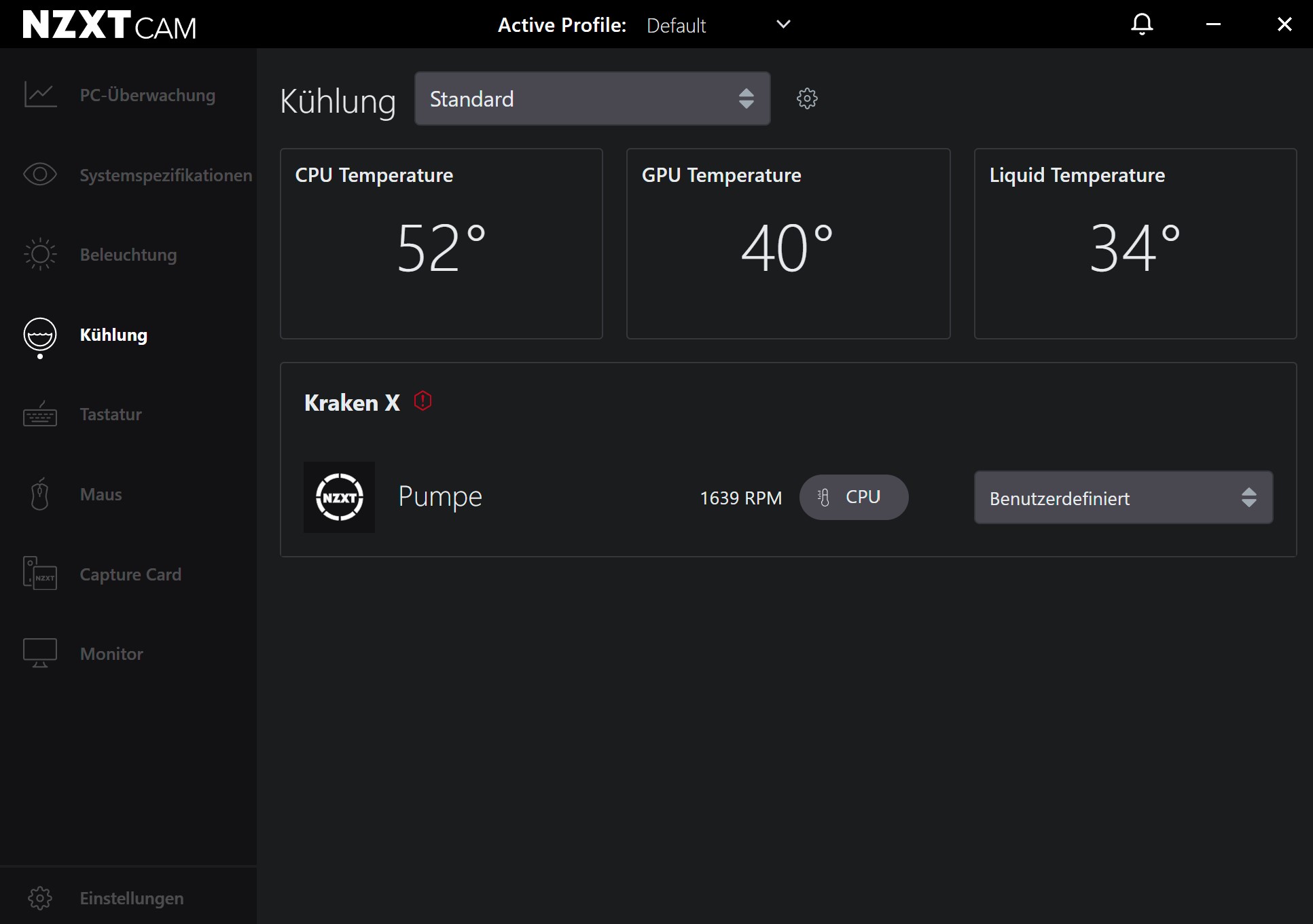1313x924 pixels.
Task: Click the Liquid Temperature card
Action: click(x=1134, y=244)
